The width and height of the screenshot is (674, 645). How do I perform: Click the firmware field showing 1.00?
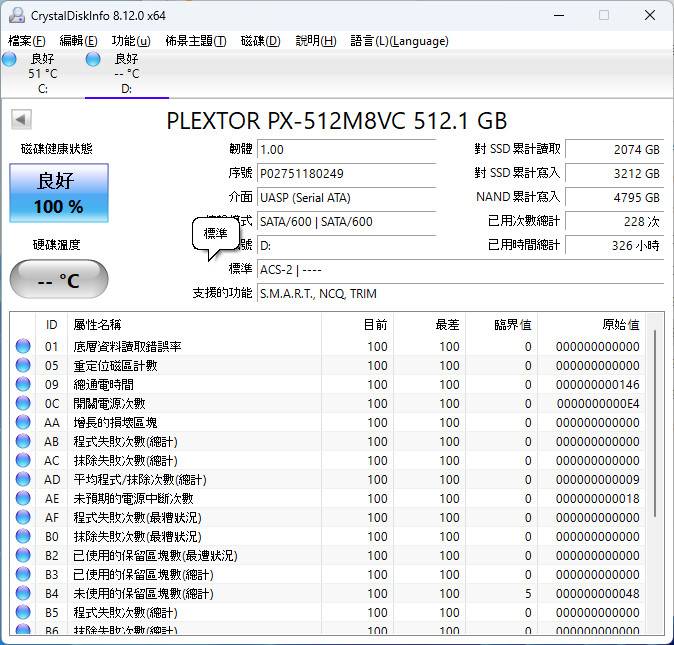coord(346,150)
